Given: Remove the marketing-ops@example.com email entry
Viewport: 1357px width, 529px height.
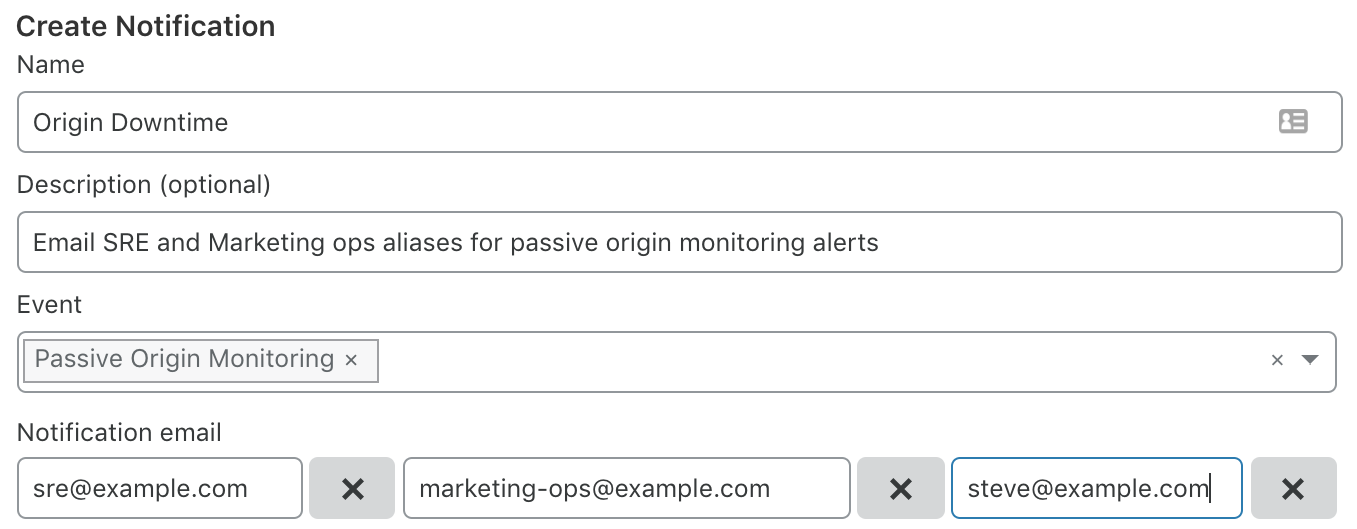Looking at the screenshot, I should 901,488.
